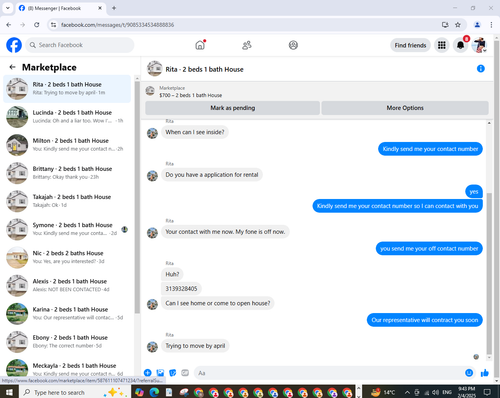Open more actions plus icon in composer

tap(148, 373)
